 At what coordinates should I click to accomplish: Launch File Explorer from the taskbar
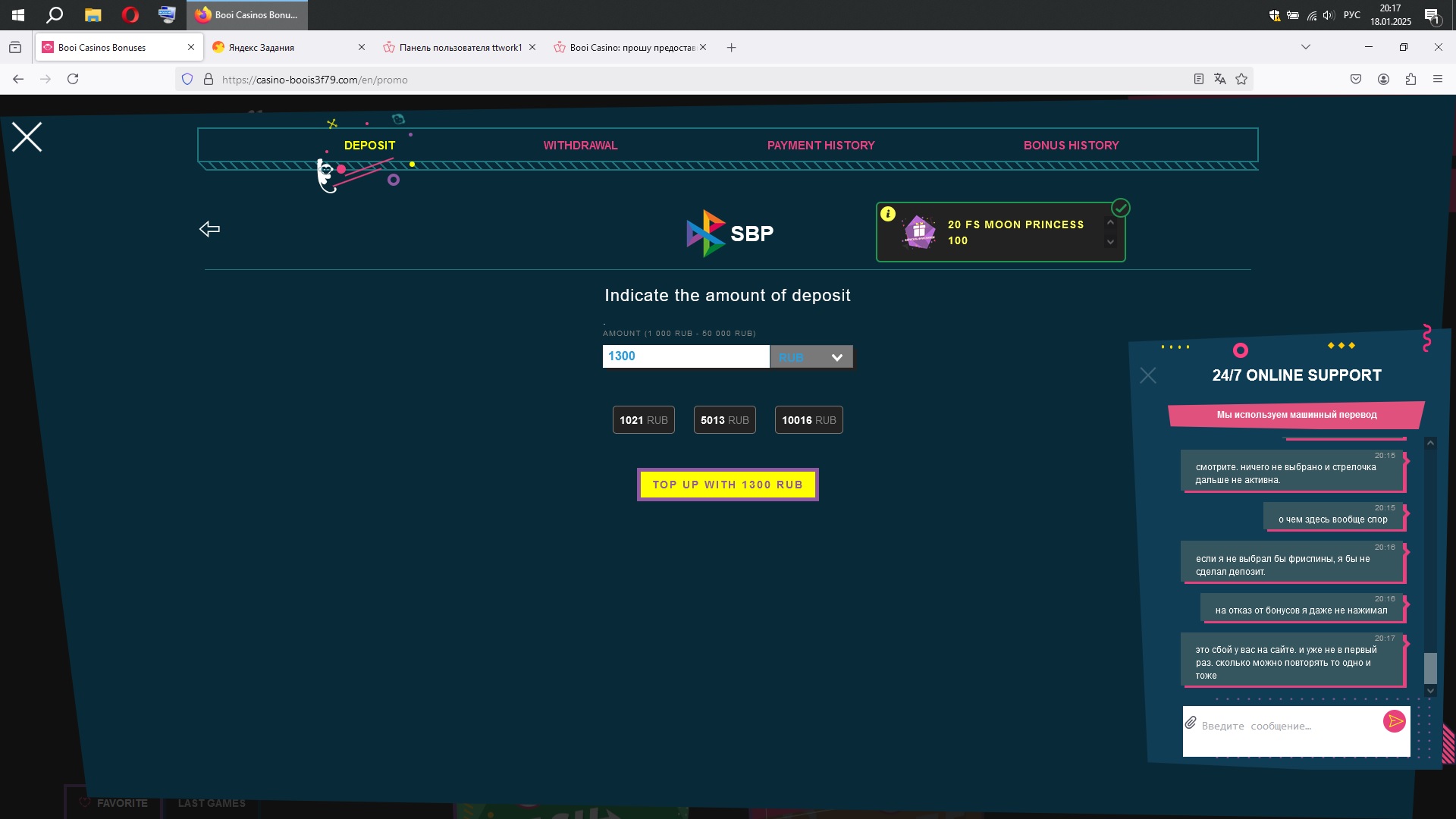(x=93, y=14)
